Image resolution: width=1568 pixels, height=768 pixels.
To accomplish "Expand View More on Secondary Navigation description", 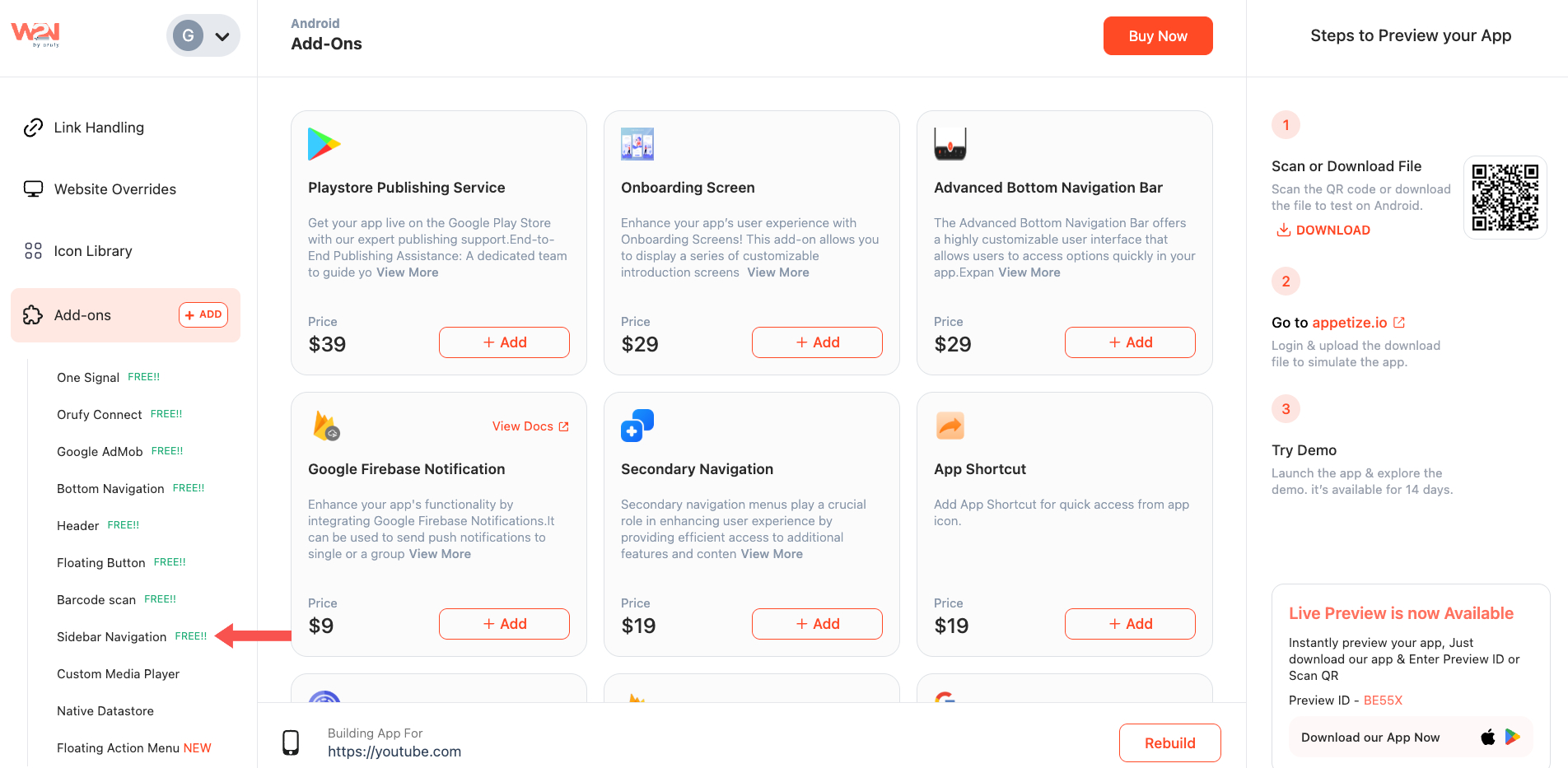I will click(x=772, y=554).
